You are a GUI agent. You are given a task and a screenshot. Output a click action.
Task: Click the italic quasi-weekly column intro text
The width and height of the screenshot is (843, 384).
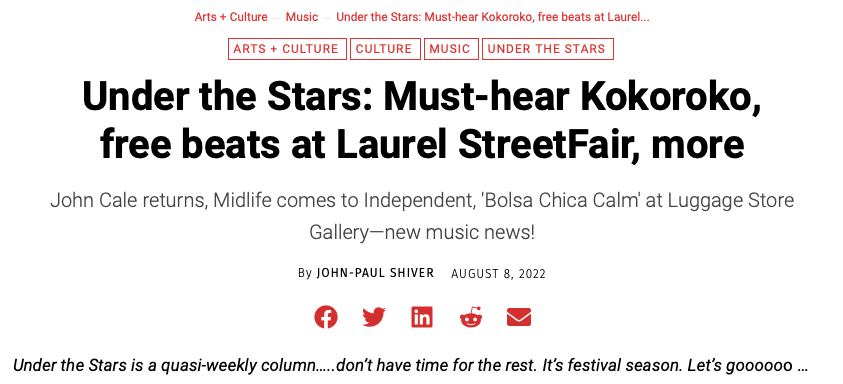tap(411, 366)
